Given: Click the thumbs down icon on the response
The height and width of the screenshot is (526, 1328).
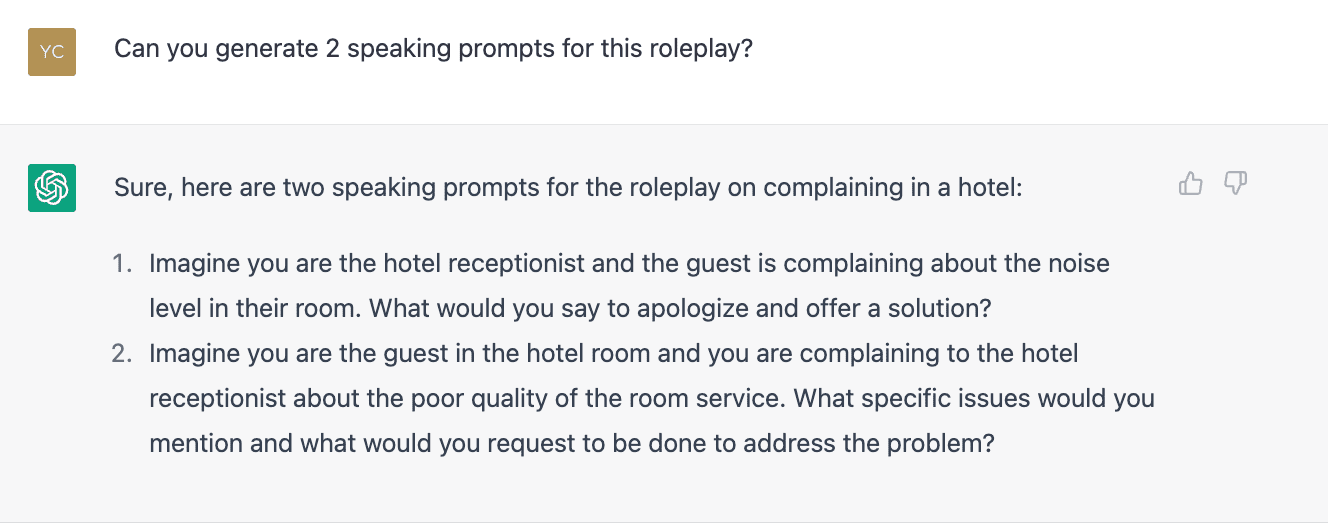Looking at the screenshot, I should (x=1236, y=184).
